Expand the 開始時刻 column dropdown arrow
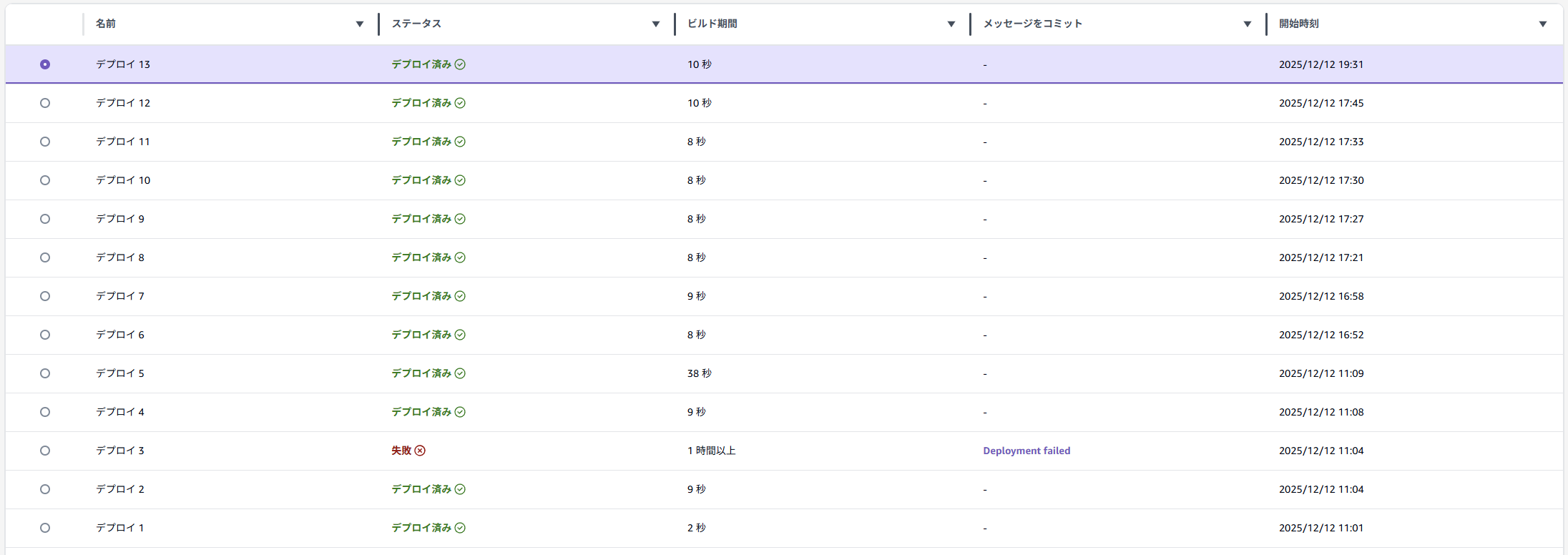The width and height of the screenshot is (1568, 555). click(x=1543, y=24)
